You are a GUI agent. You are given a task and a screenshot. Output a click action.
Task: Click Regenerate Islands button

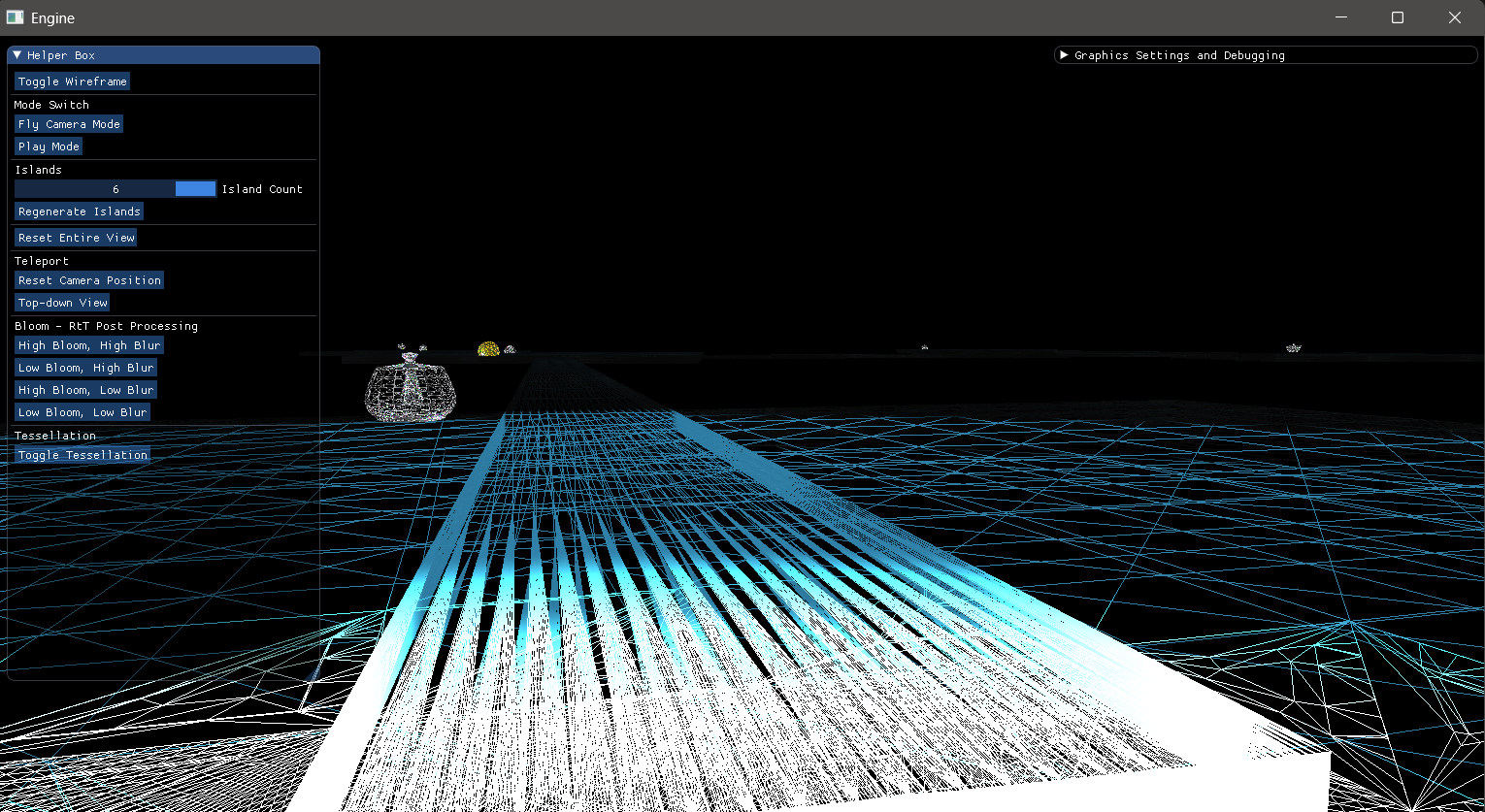(x=80, y=211)
